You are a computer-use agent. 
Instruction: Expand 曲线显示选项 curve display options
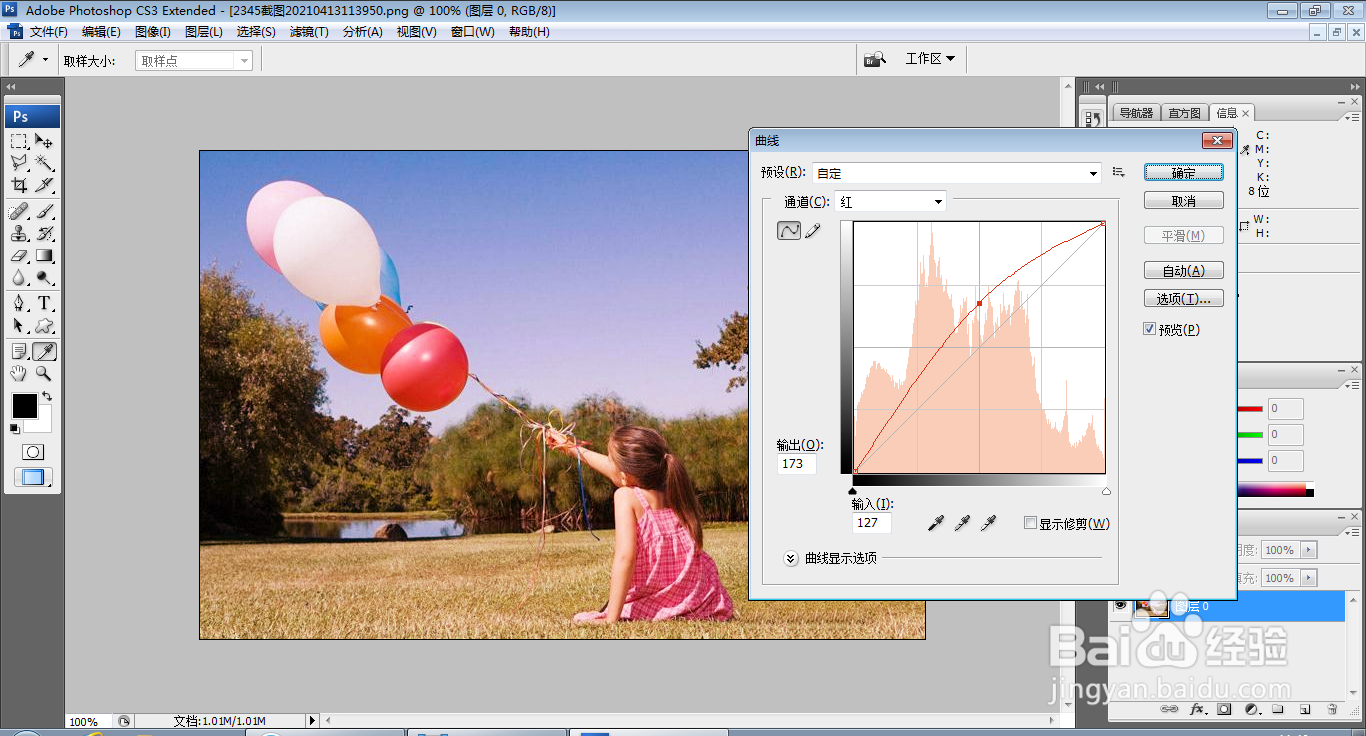click(791, 558)
